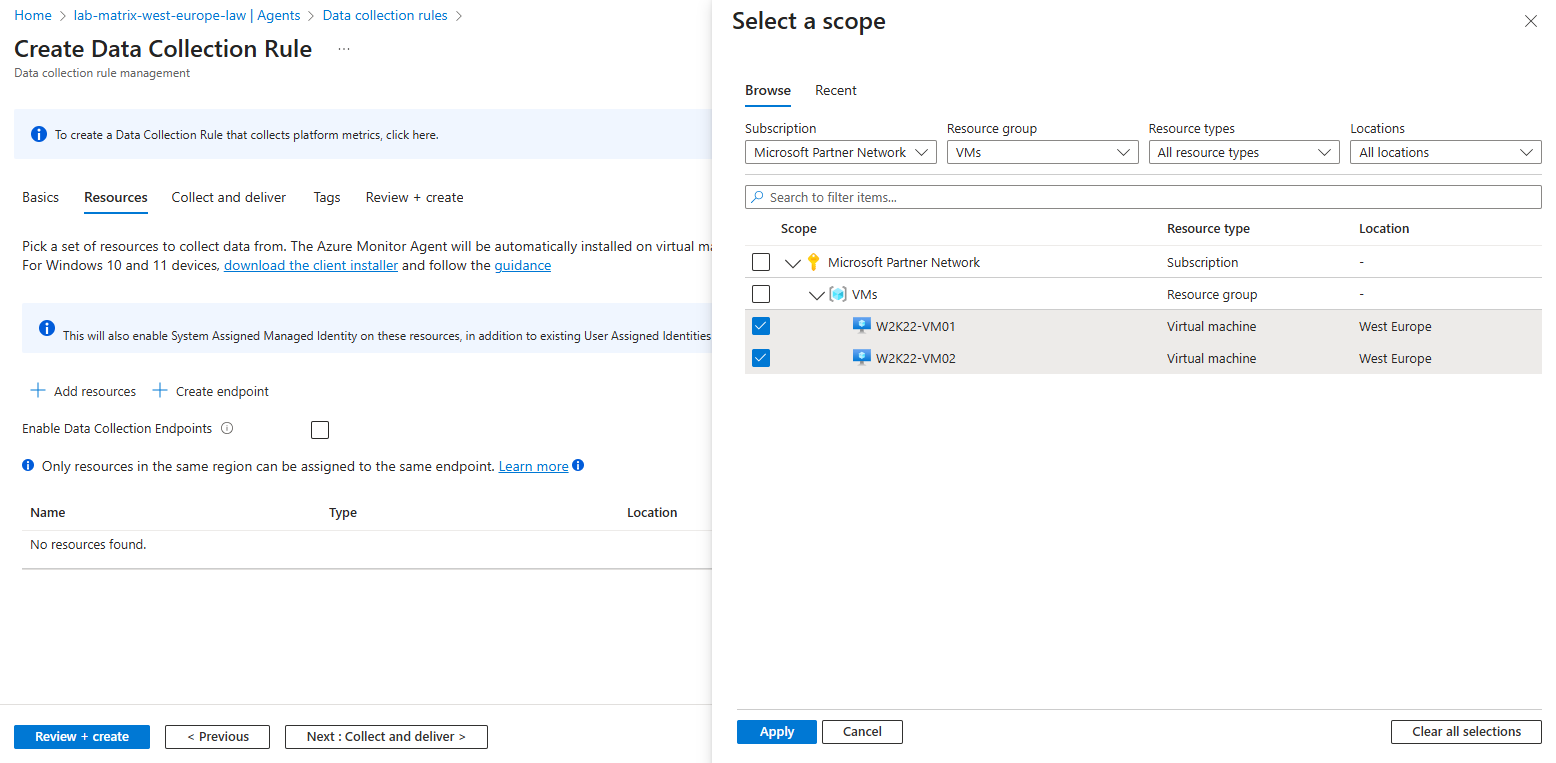The height and width of the screenshot is (763, 1556).
Task: Click the Resource type column header
Action: [x=1208, y=228]
